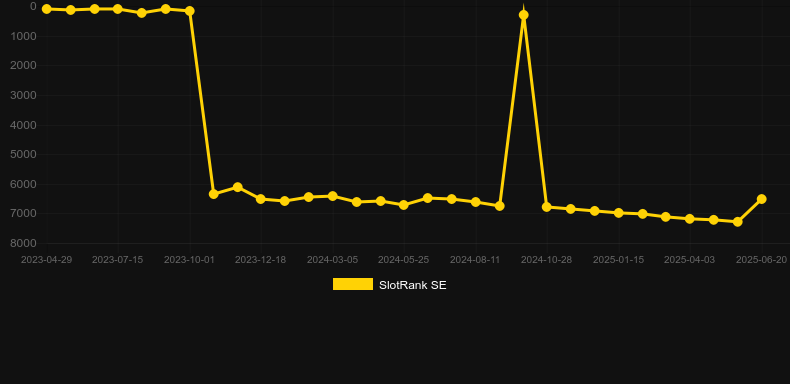Select the data point above the 2024-08-11 tick
Viewport: 790px width, 384px height.
(x=476, y=202)
